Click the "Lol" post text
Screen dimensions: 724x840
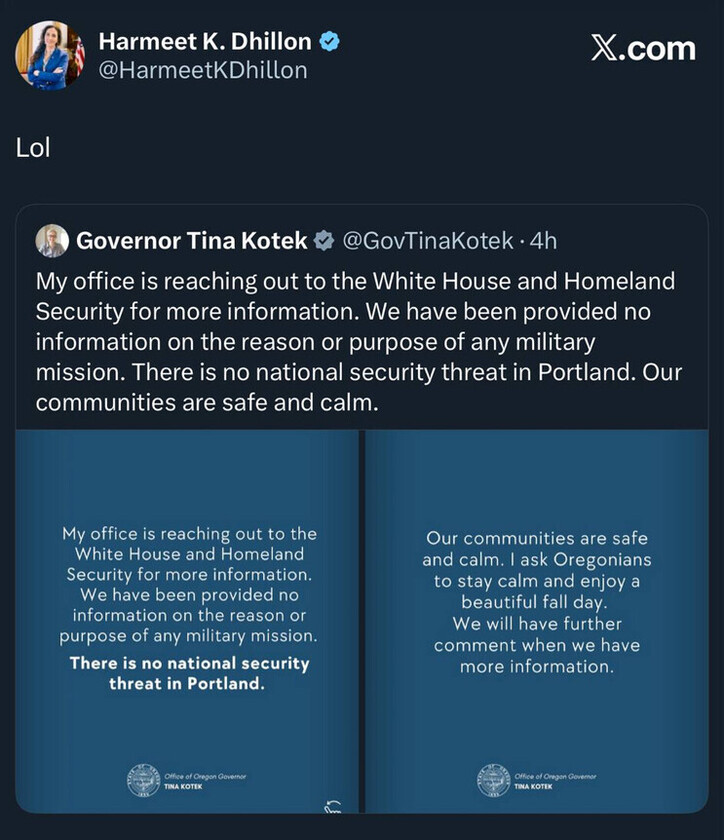[x=33, y=147]
